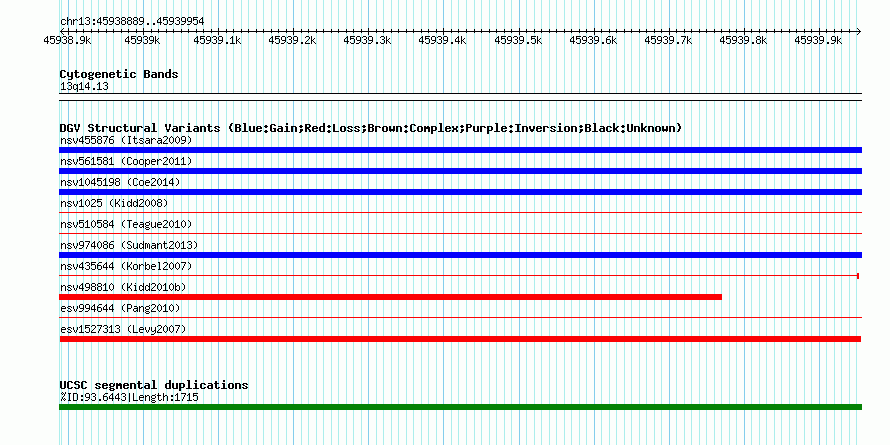Click the chr13:45938889..45939954 coordinate label
890x445 pixels.
click(132, 22)
